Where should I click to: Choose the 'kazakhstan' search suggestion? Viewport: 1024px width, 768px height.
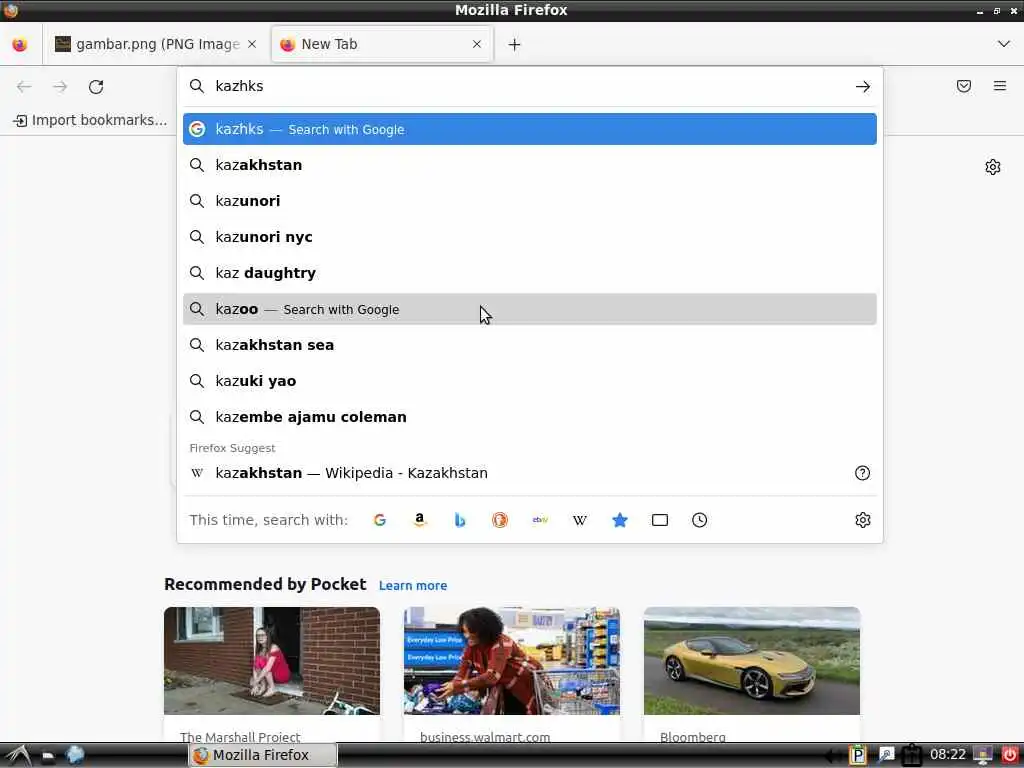(x=530, y=165)
